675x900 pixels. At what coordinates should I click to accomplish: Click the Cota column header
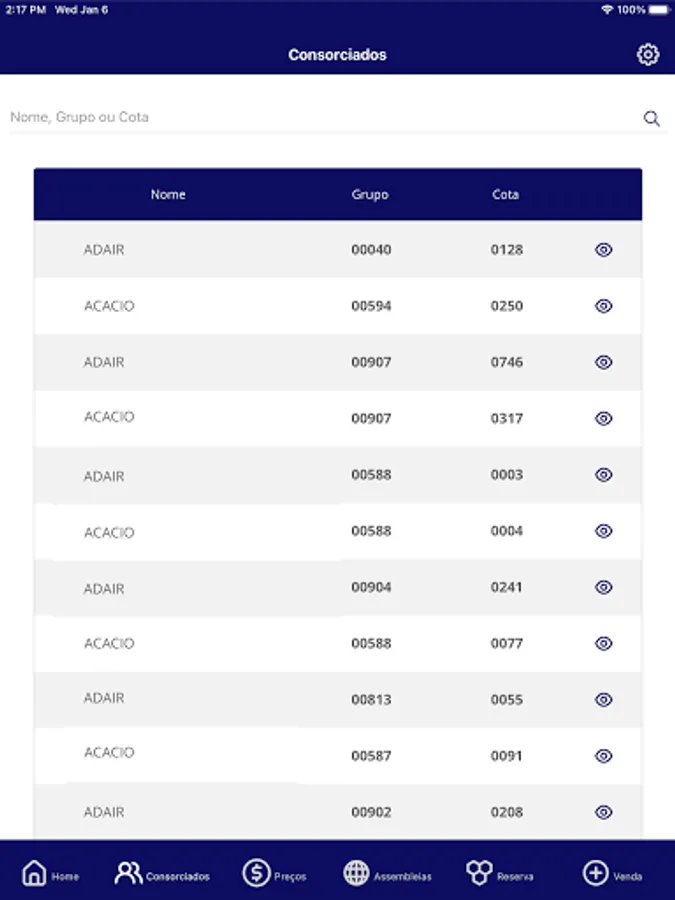tap(506, 195)
